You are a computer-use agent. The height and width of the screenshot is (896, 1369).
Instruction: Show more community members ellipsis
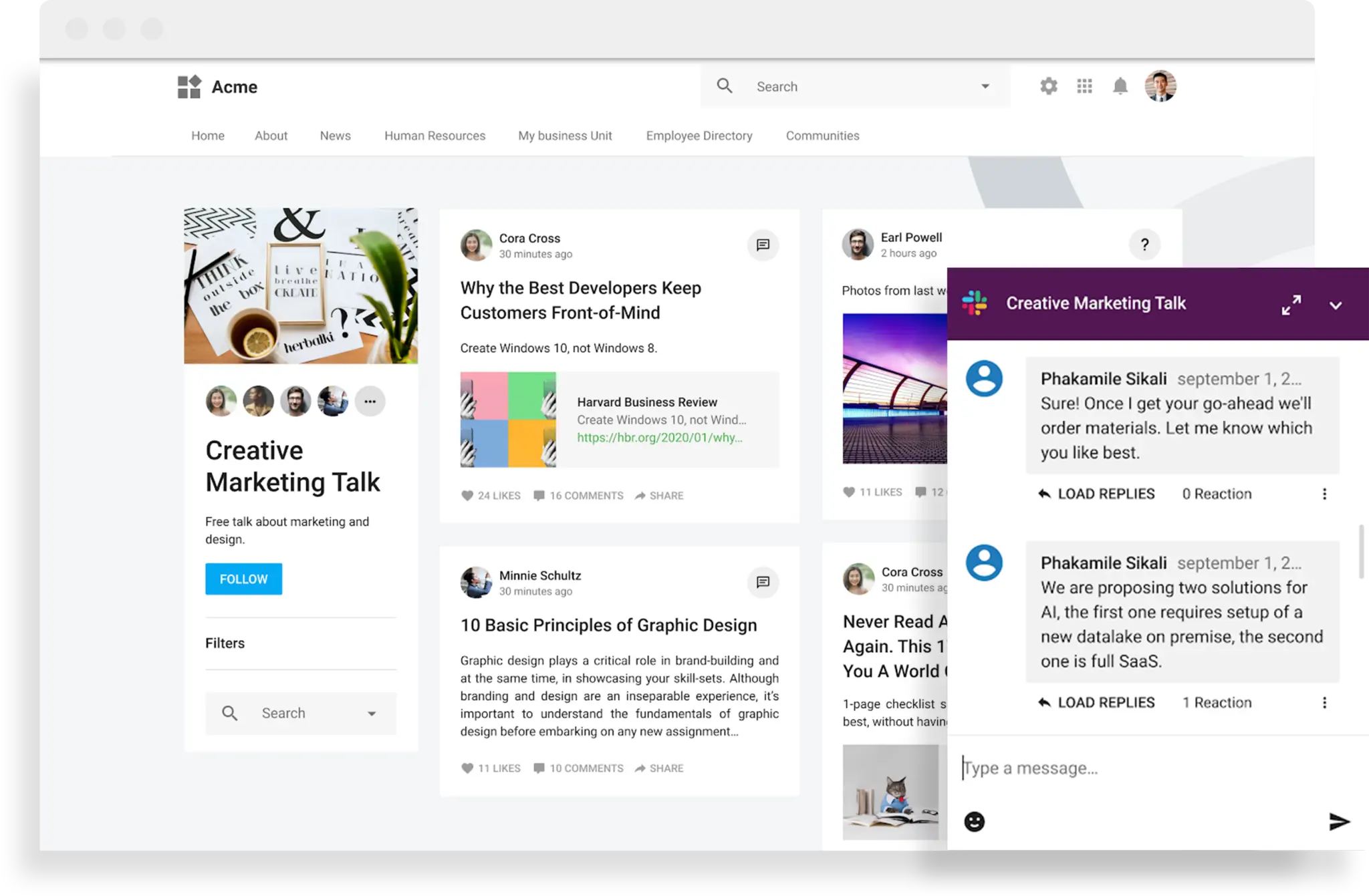370,402
